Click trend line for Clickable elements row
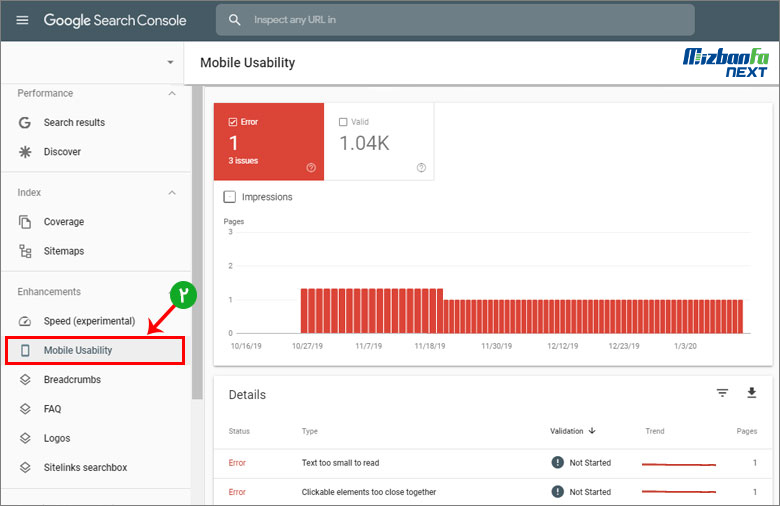The image size is (780, 506). [x=679, y=492]
